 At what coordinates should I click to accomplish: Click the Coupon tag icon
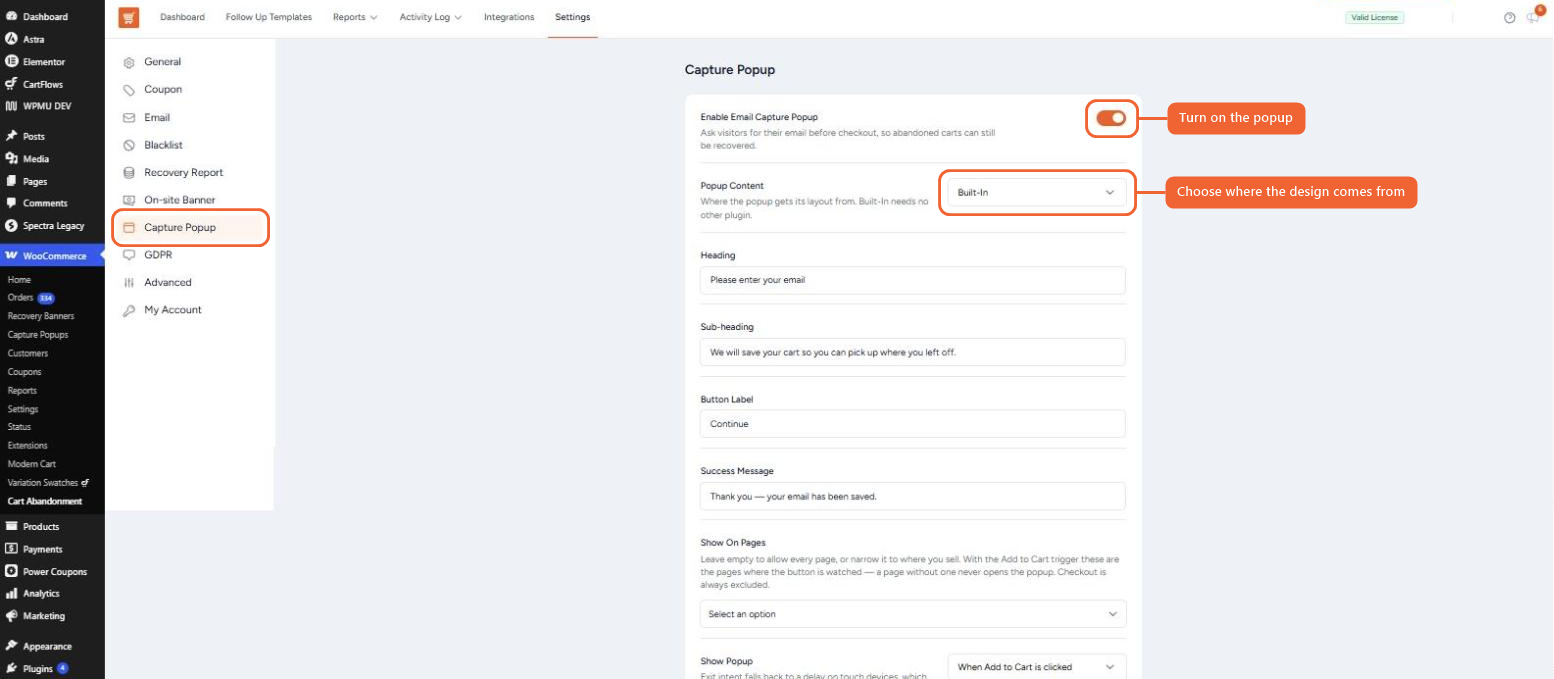[128, 90]
